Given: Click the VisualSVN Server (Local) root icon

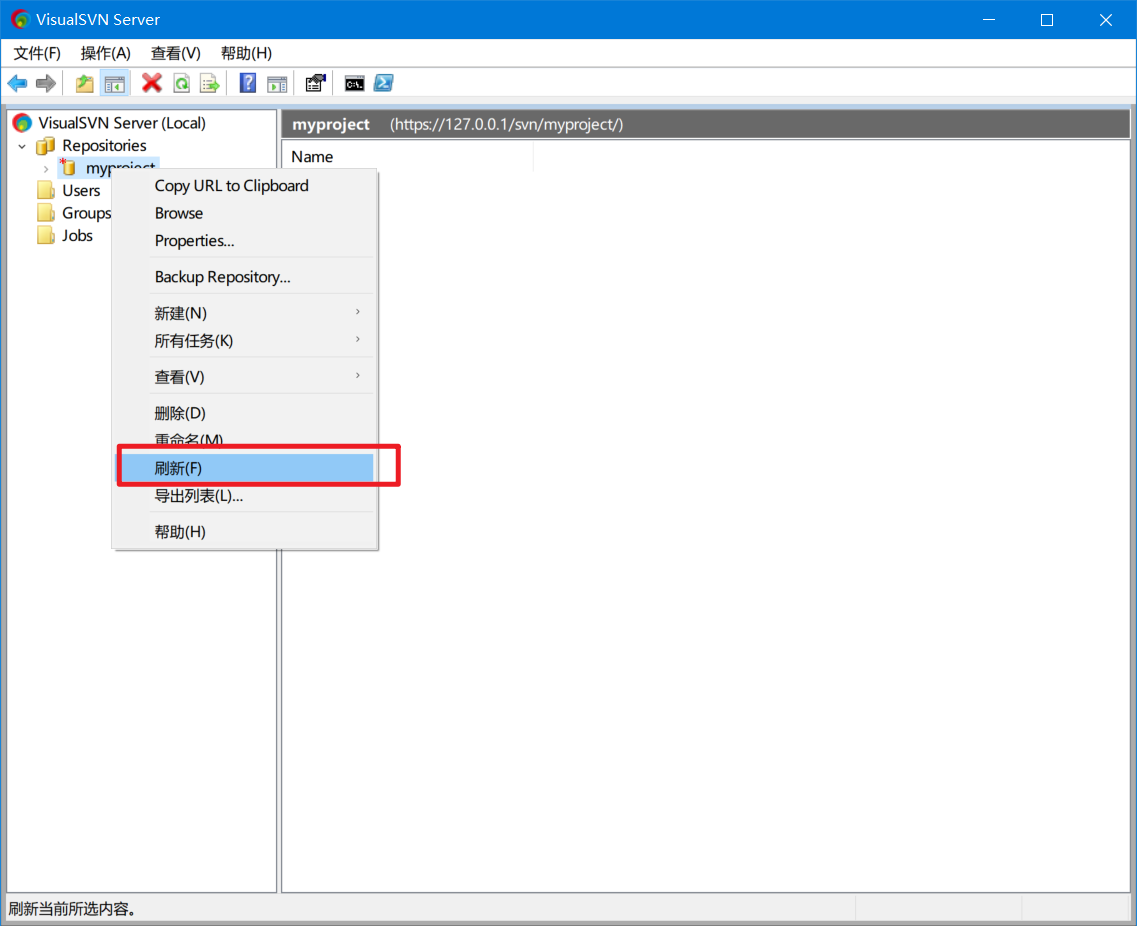Looking at the screenshot, I should [x=22, y=123].
